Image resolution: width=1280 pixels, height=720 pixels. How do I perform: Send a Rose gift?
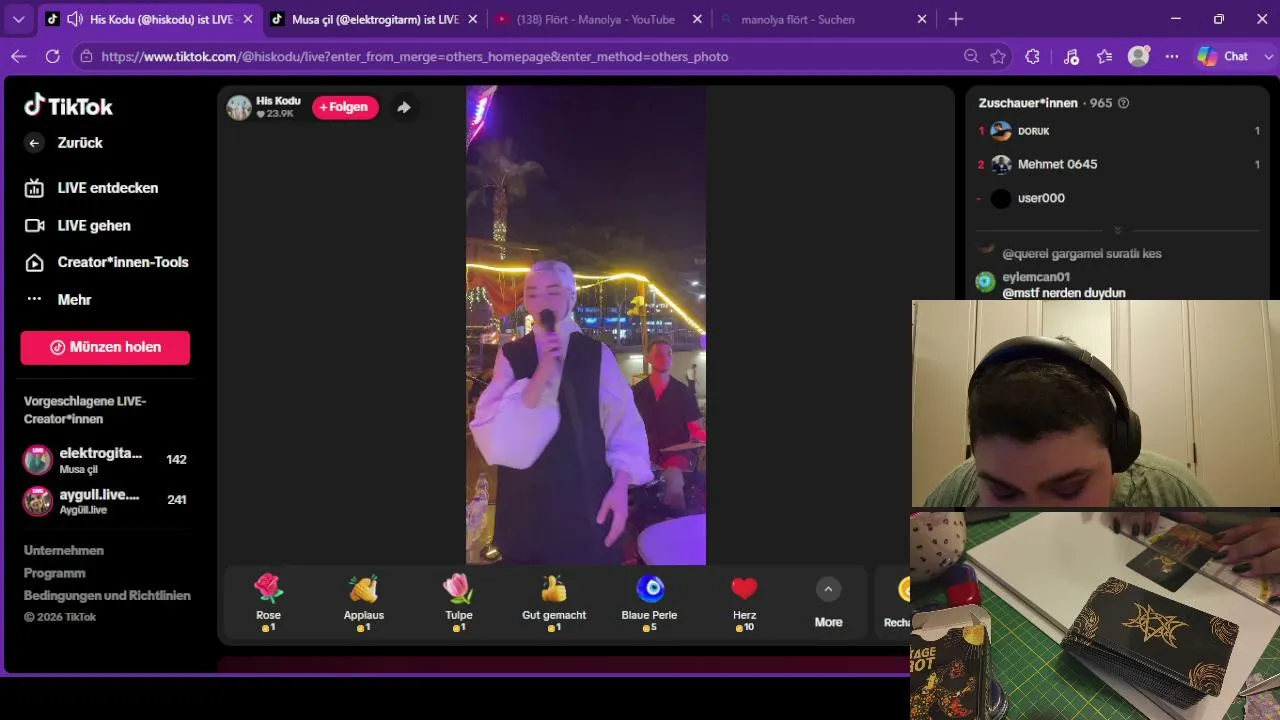click(268, 603)
